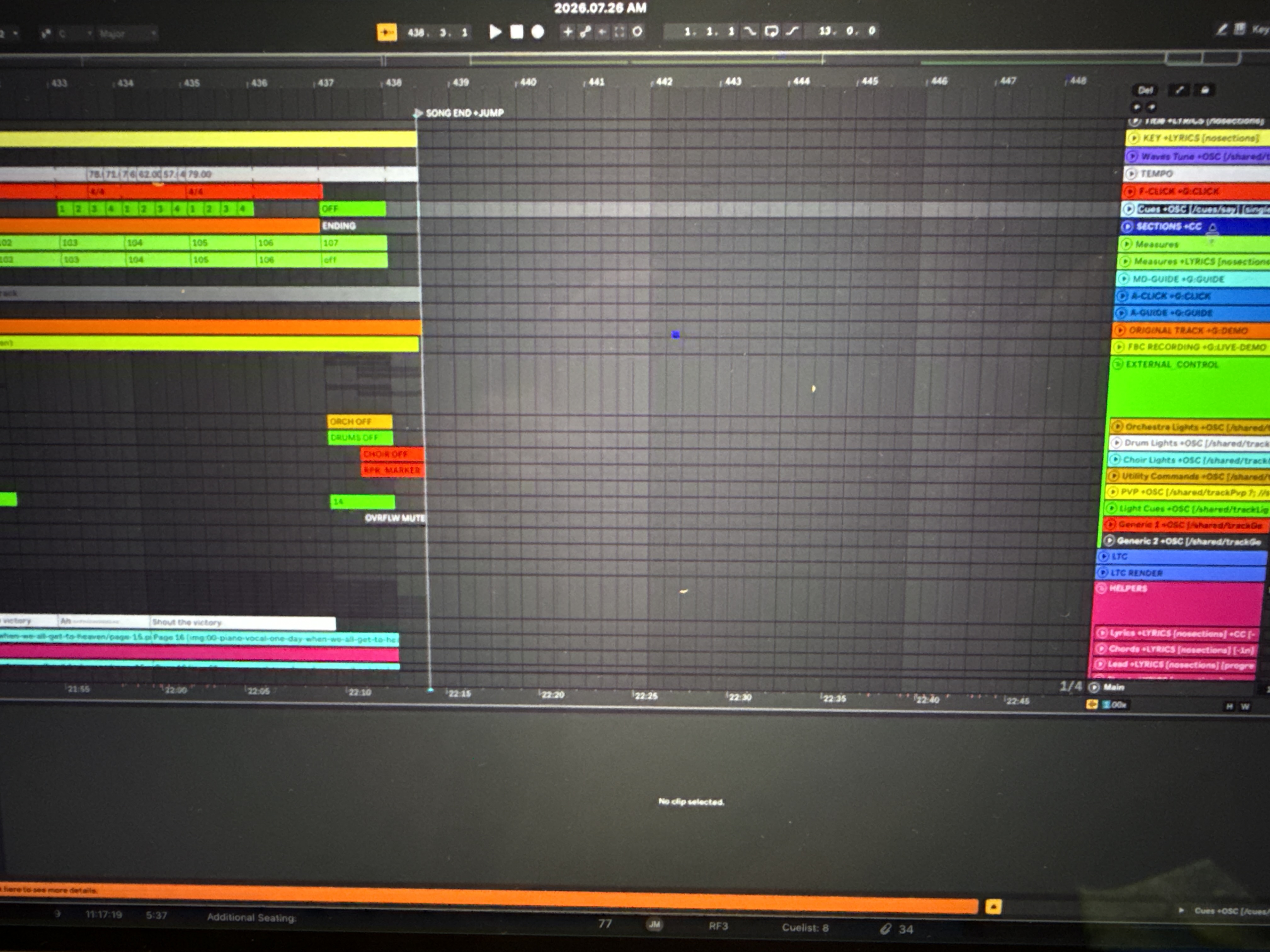1270x952 pixels.
Task: Collapse the HELPERS group track
Action: (1101, 589)
